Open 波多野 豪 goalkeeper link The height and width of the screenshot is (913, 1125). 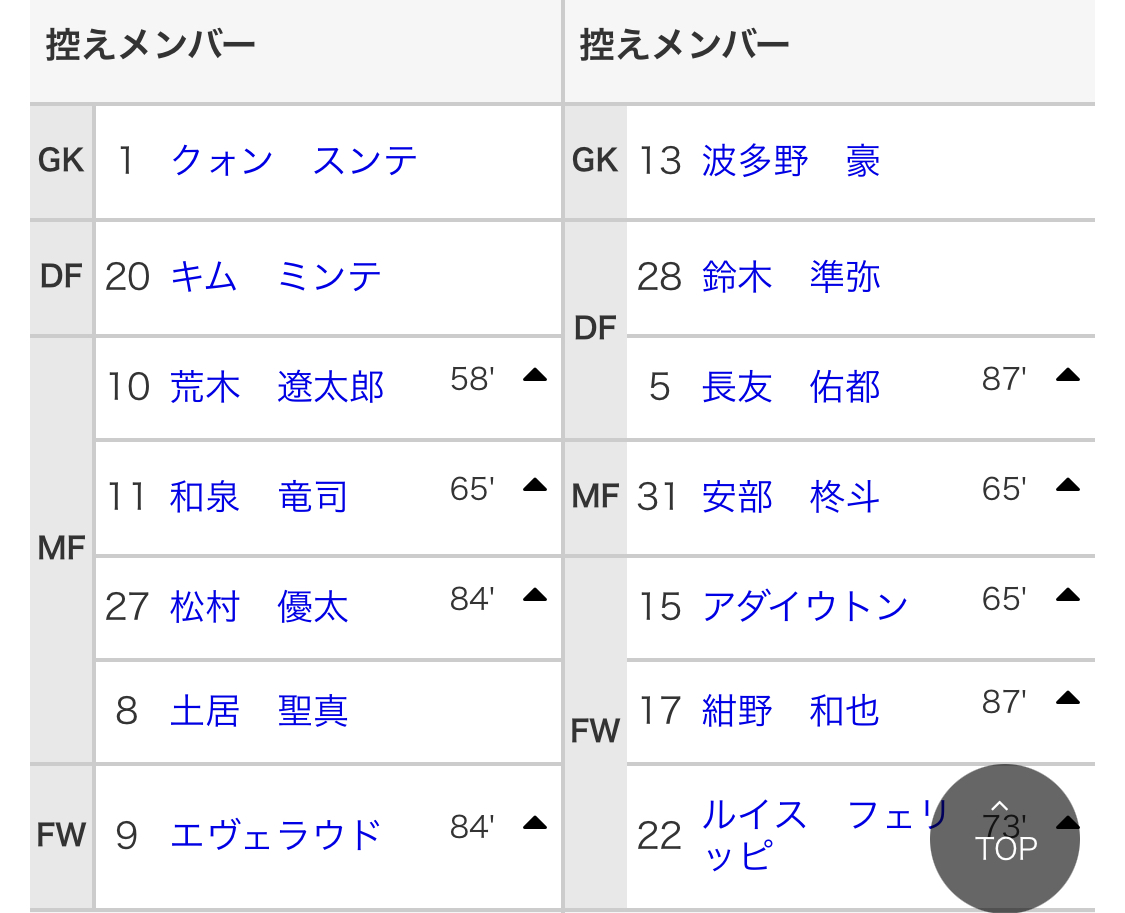tap(790, 161)
